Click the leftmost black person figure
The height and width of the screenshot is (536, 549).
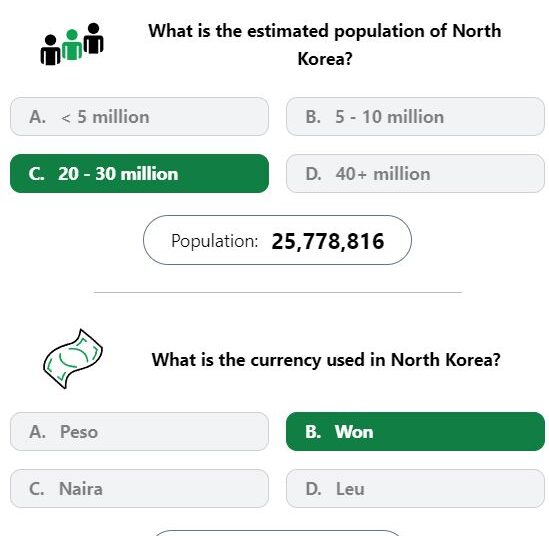pyautogui.click(x=50, y=50)
